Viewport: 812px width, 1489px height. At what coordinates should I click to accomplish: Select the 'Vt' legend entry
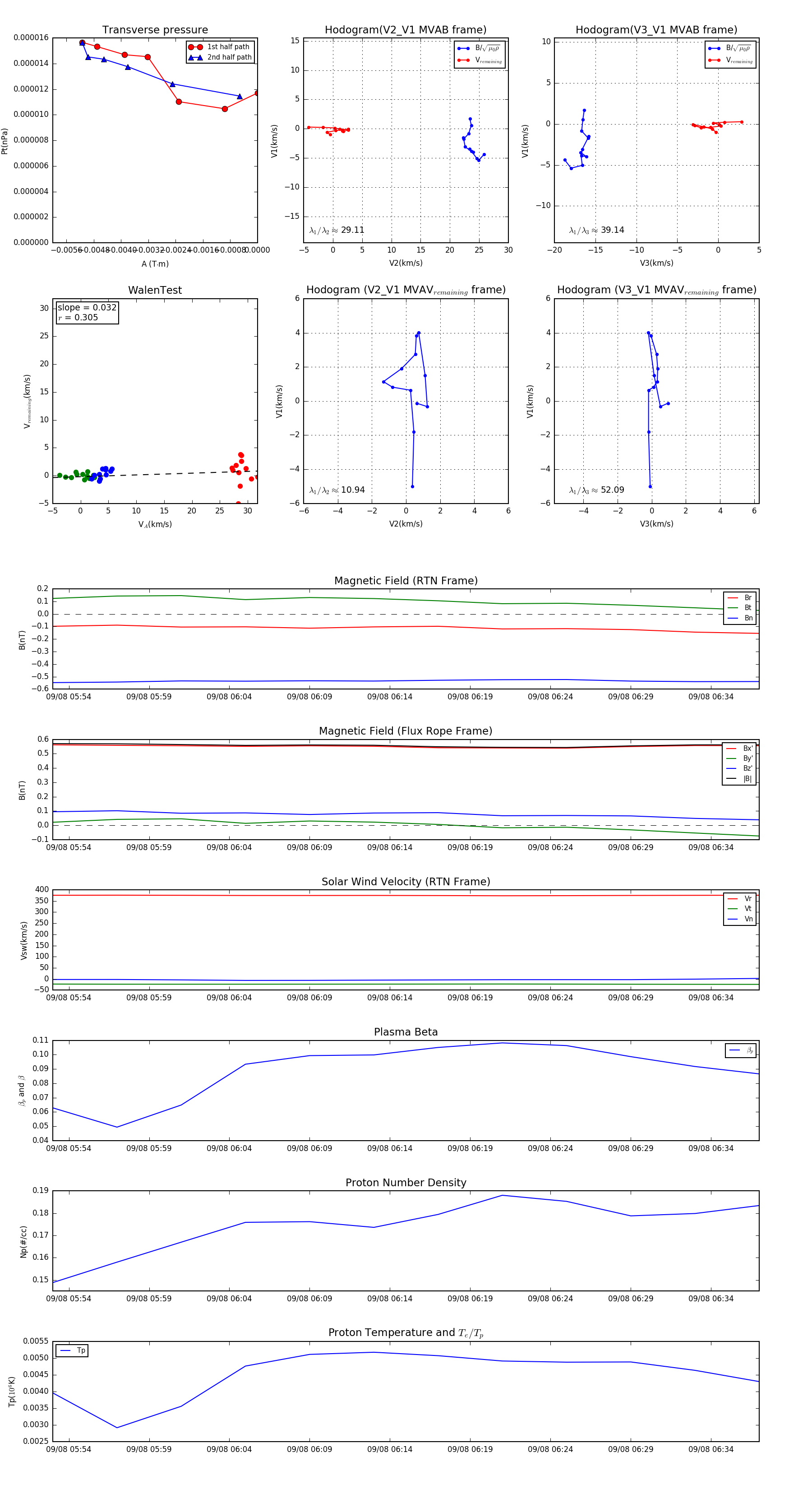(x=740, y=909)
